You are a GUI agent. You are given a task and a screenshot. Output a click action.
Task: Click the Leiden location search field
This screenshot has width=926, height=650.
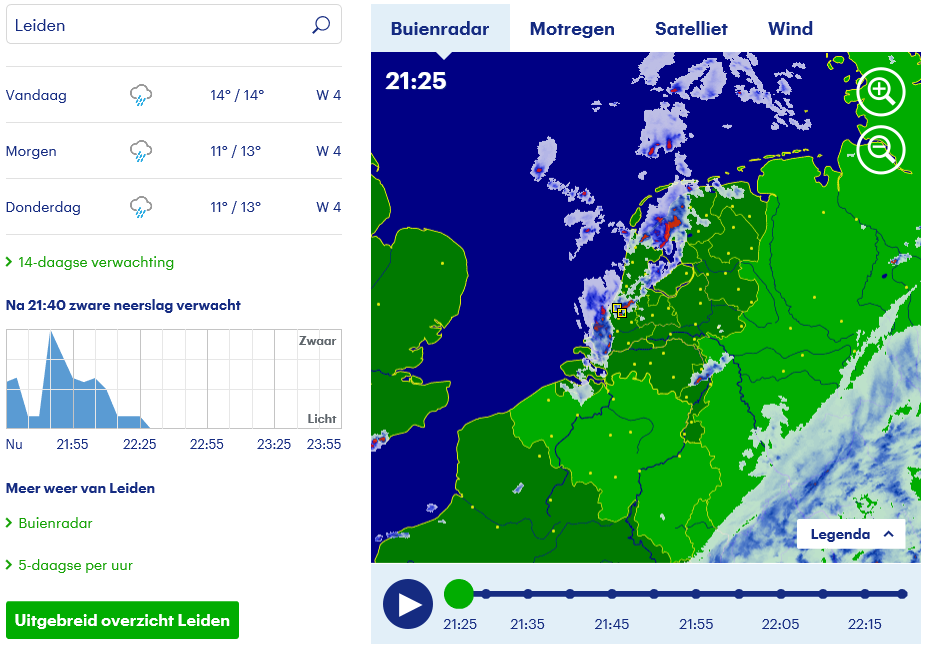click(174, 25)
